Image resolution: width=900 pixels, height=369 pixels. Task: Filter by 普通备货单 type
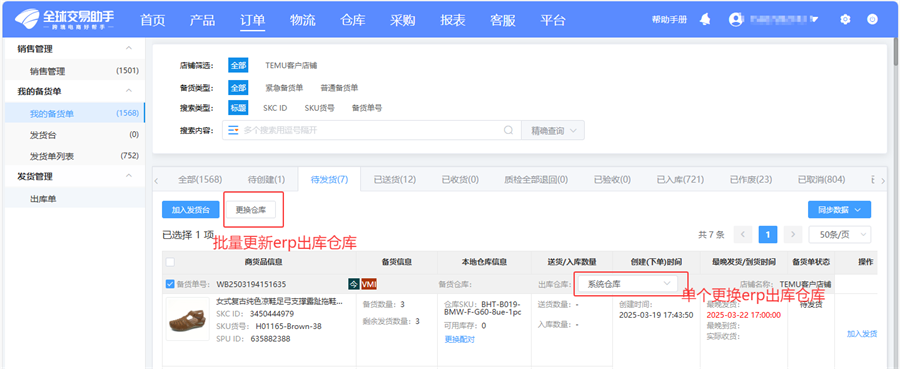pyautogui.click(x=339, y=88)
